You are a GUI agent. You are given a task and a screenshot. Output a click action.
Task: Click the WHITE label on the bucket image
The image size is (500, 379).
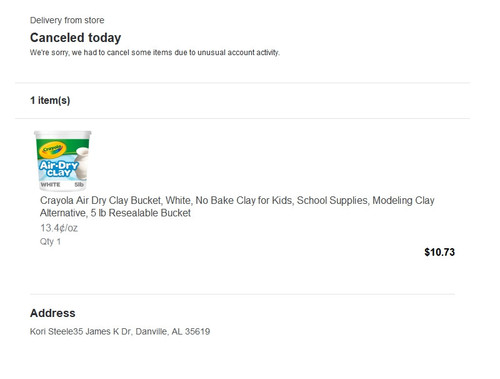[x=50, y=185]
